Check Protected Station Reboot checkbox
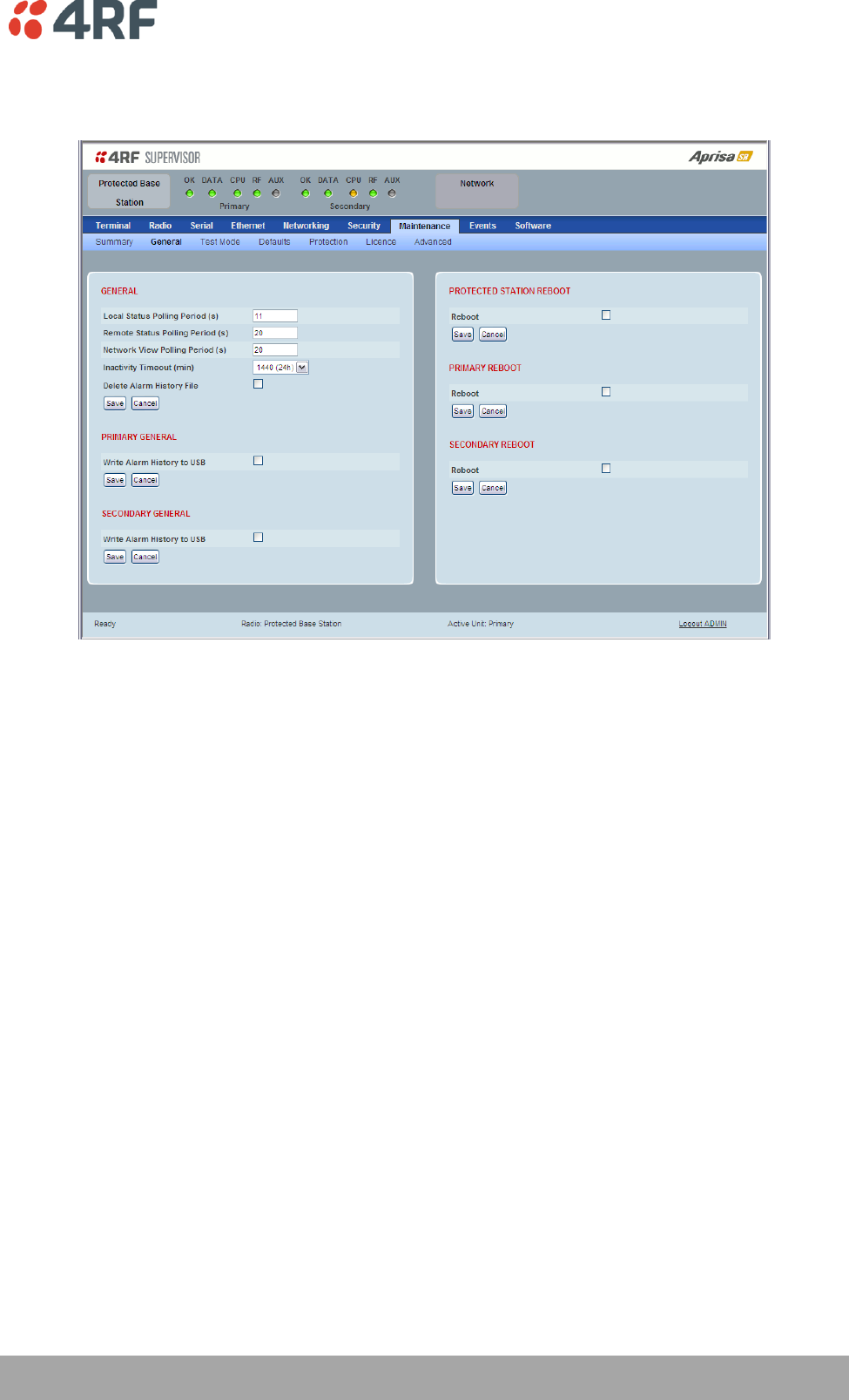Viewport: 849px width, 1400px height. (x=606, y=315)
